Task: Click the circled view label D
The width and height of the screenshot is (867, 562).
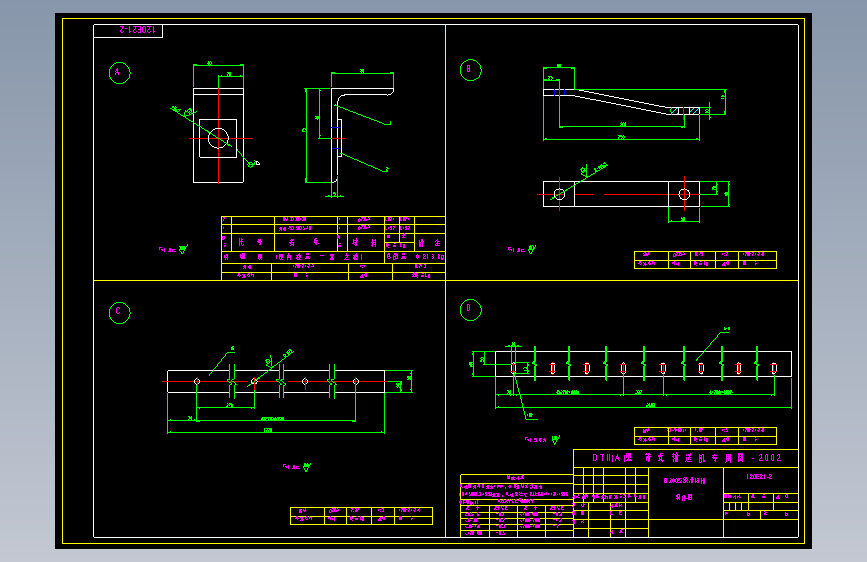Action: [471, 309]
